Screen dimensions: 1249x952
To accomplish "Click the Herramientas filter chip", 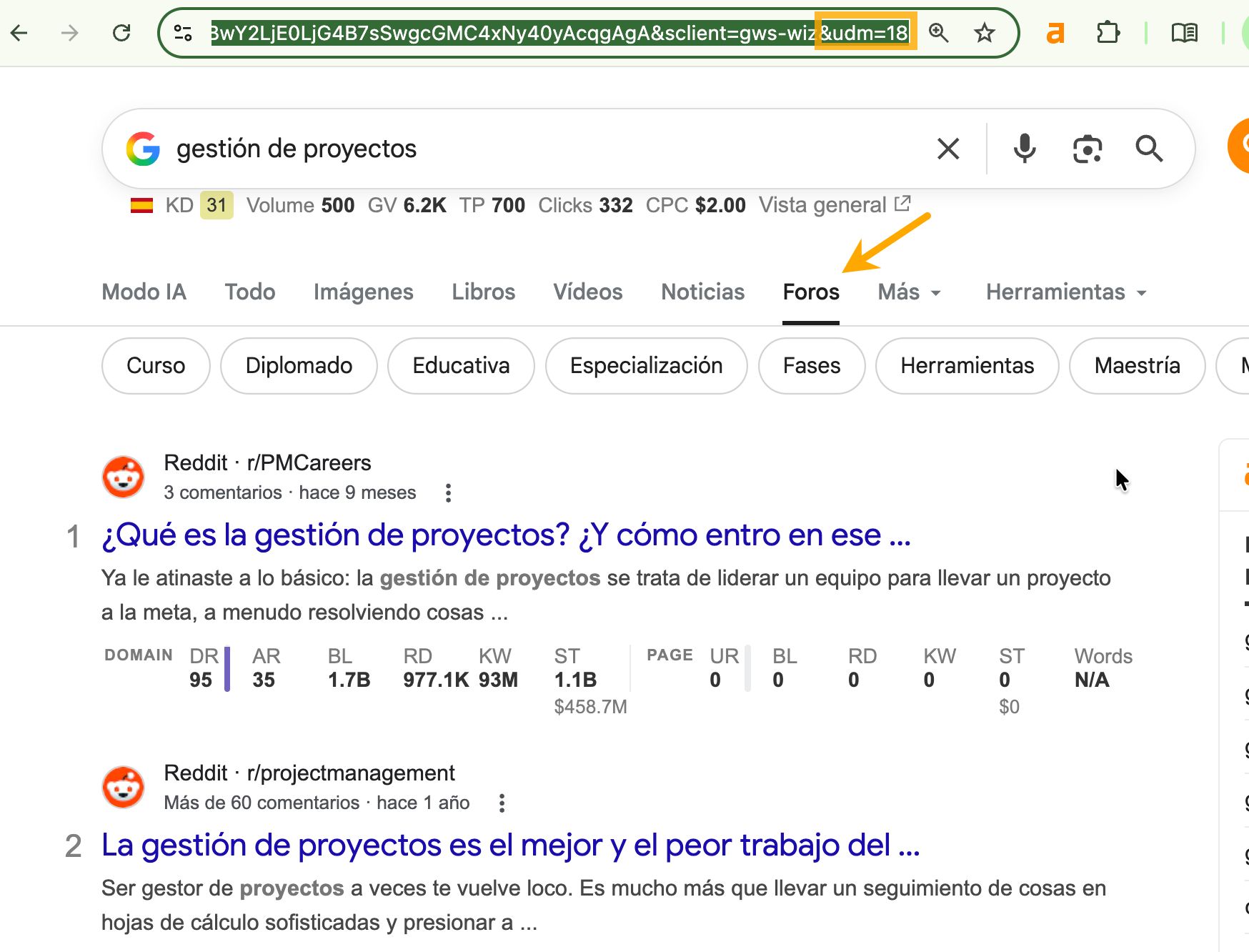I will click(967, 366).
